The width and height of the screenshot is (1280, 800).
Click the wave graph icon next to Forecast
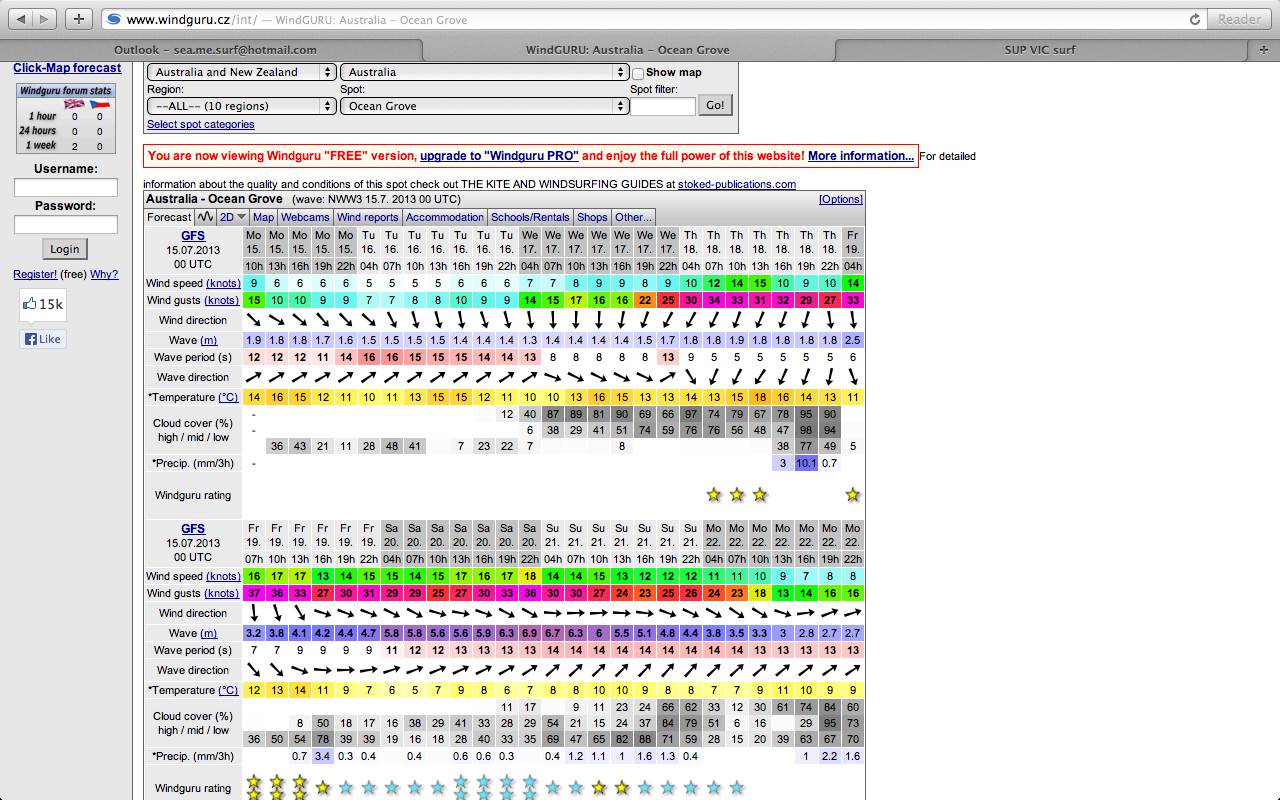pyautogui.click(x=205, y=217)
